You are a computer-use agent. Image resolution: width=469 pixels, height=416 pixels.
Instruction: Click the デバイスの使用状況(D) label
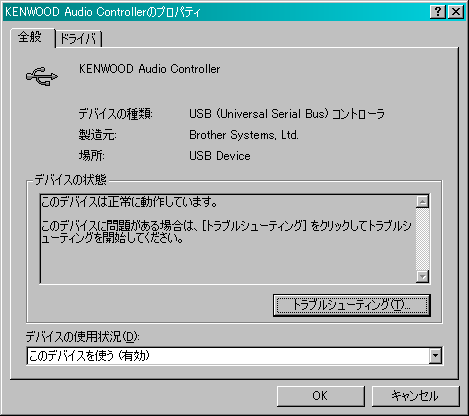(x=82, y=337)
